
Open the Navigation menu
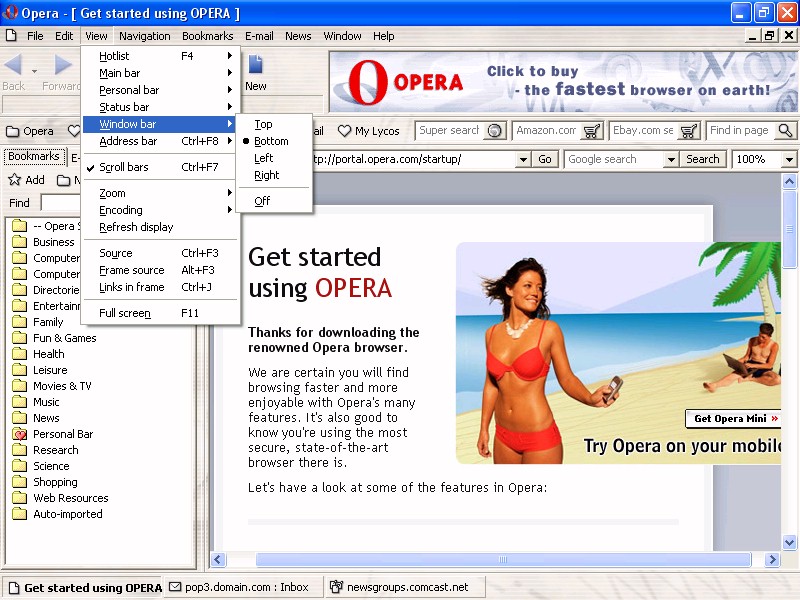click(145, 36)
